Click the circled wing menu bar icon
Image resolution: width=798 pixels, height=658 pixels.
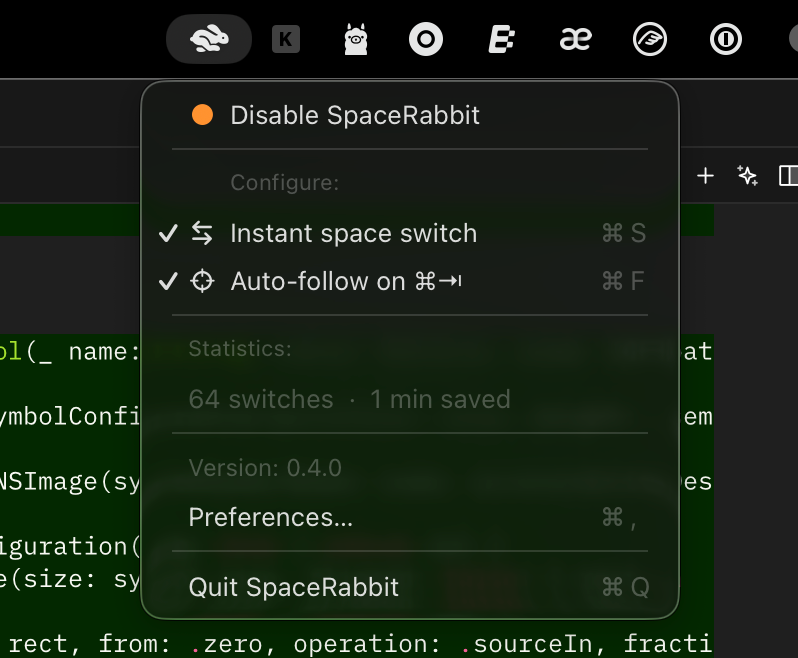[650, 40]
